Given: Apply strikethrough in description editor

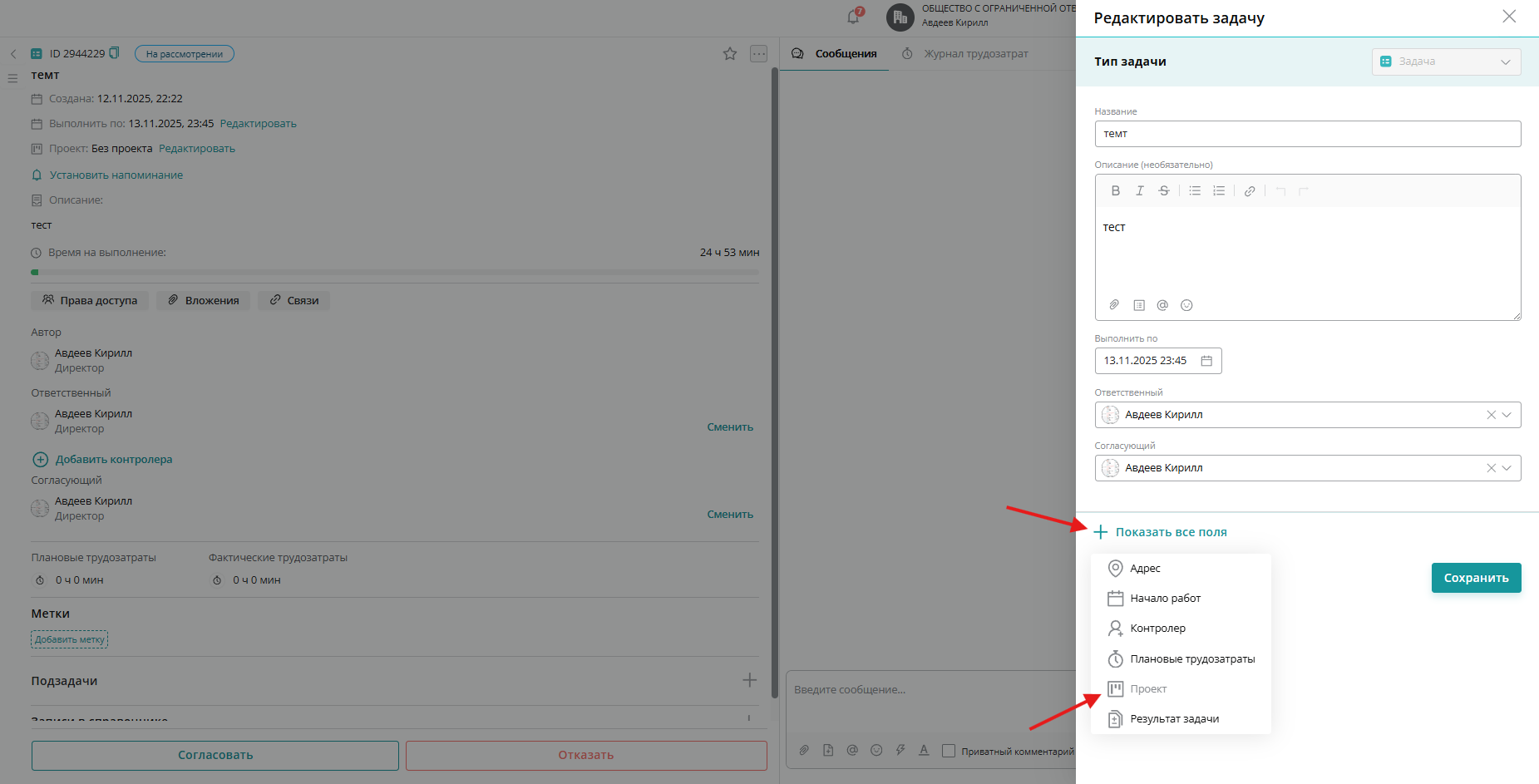Looking at the screenshot, I should [x=1164, y=191].
